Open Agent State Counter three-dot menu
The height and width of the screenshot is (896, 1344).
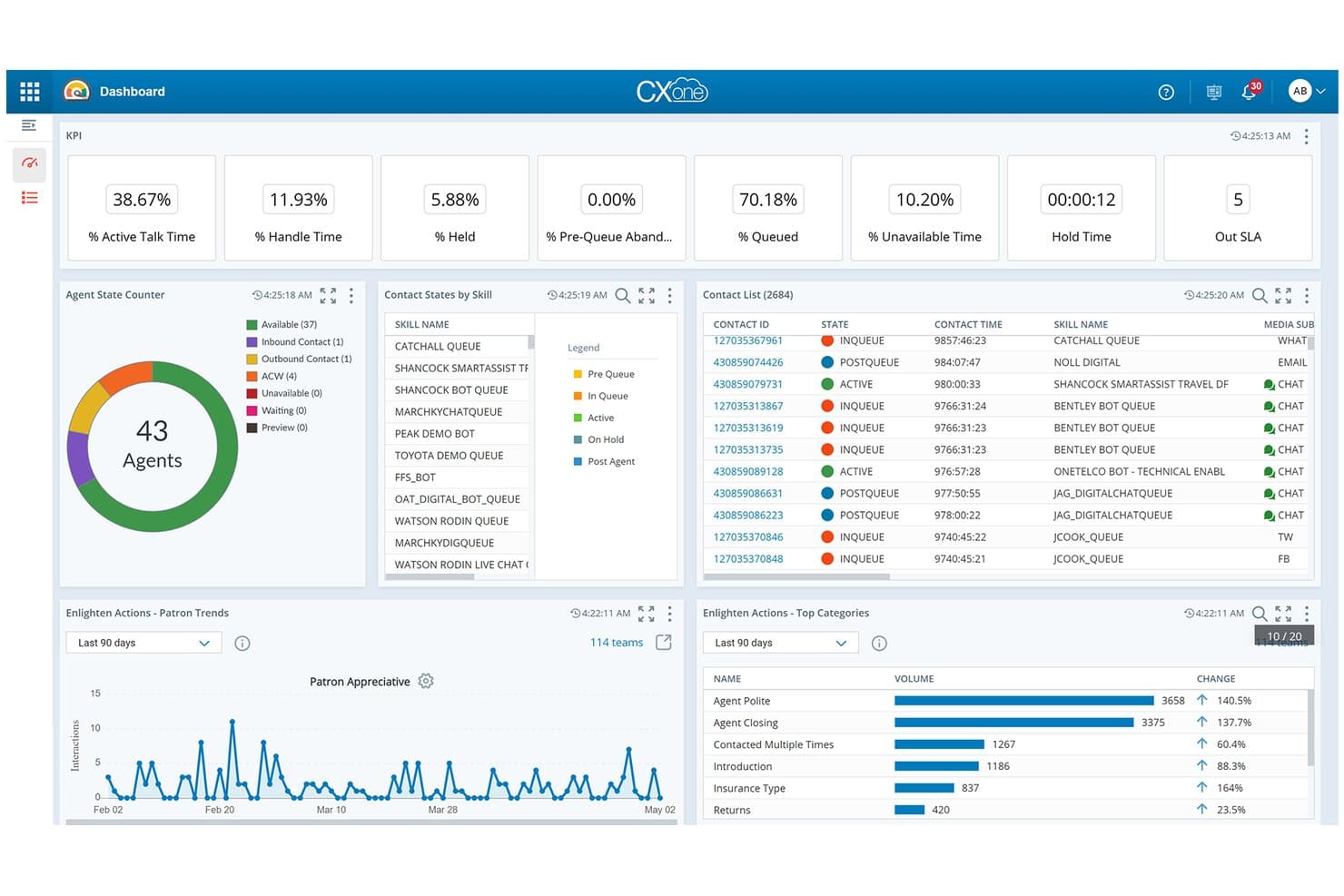tap(351, 295)
